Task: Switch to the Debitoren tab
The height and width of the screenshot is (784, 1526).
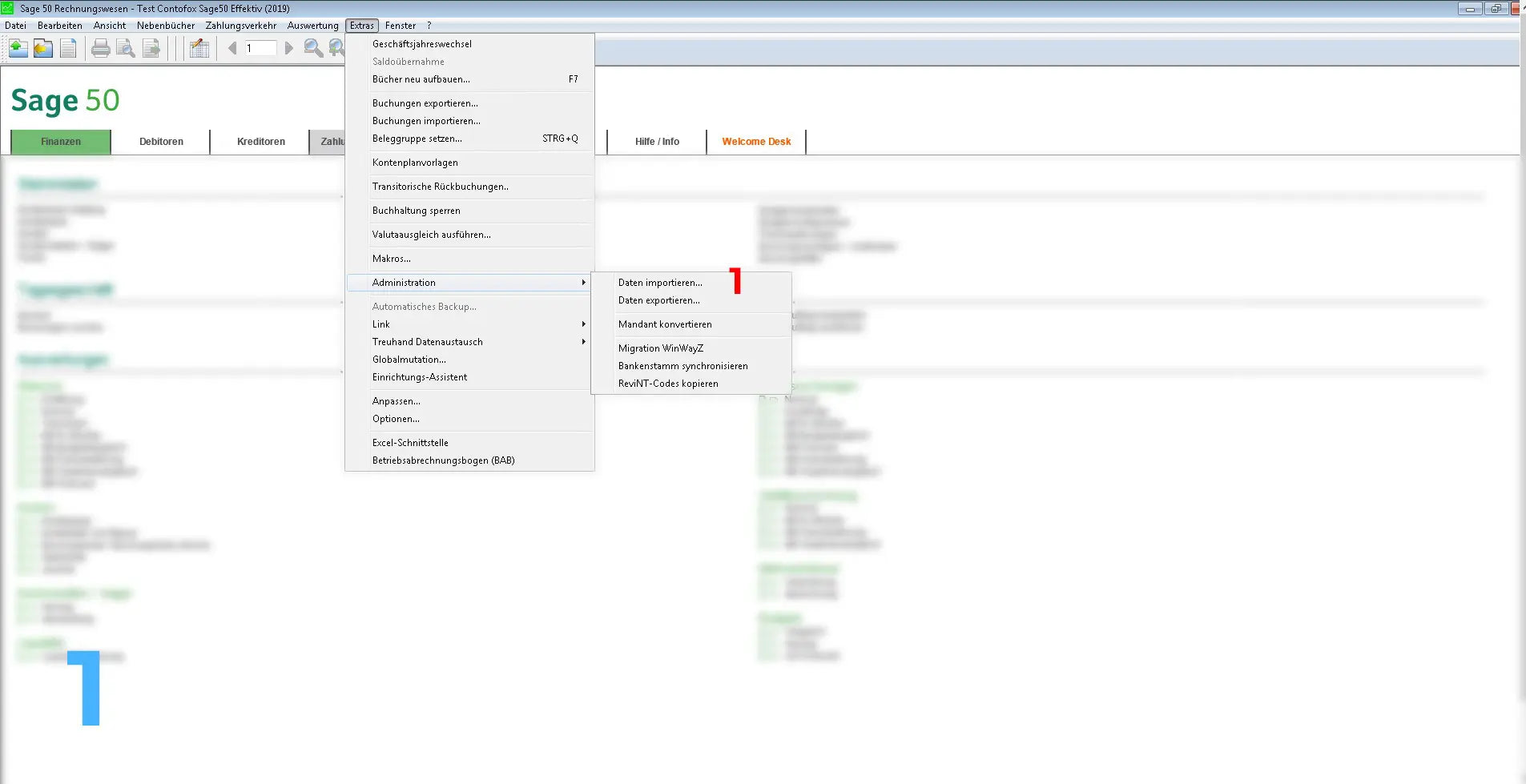Action: [161, 142]
